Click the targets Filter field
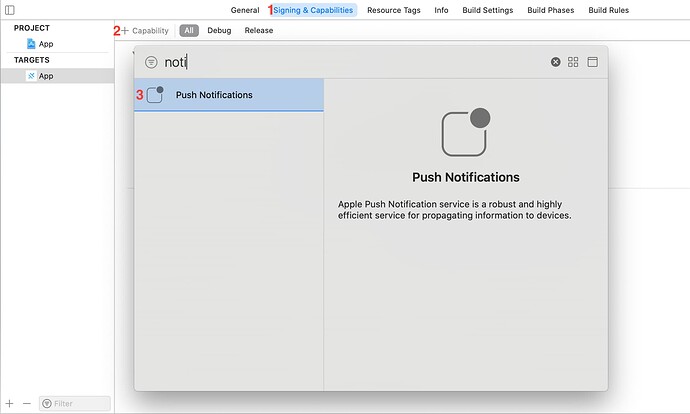Viewport: 690px width, 414px height. coord(75,403)
